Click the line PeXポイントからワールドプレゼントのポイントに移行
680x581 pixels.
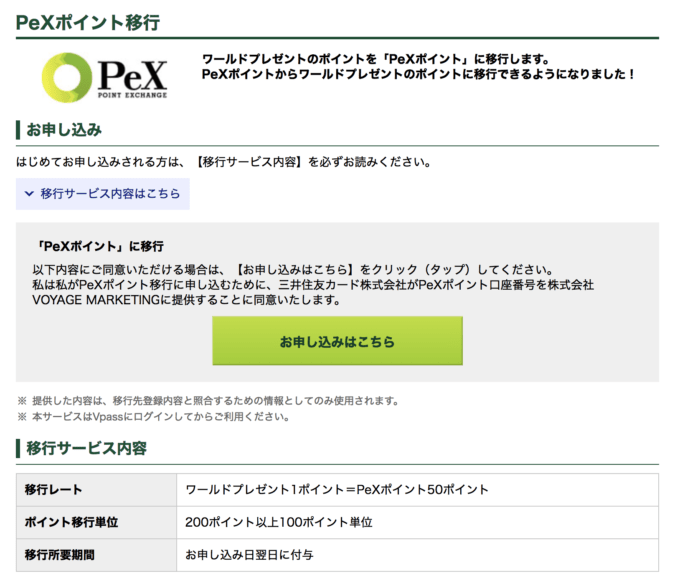[418, 74]
